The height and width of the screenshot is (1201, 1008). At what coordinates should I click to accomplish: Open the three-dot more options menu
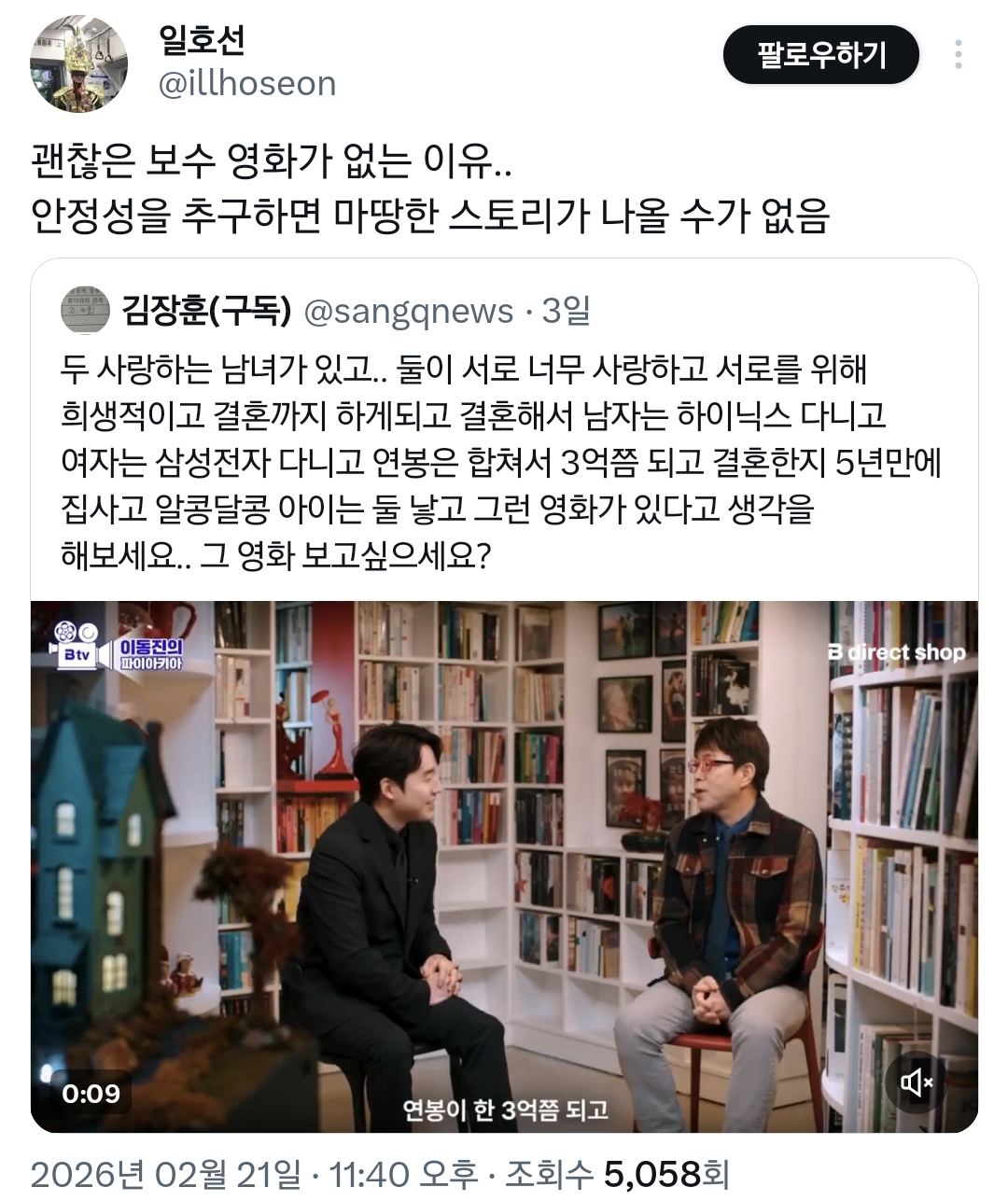pyautogui.click(x=959, y=55)
